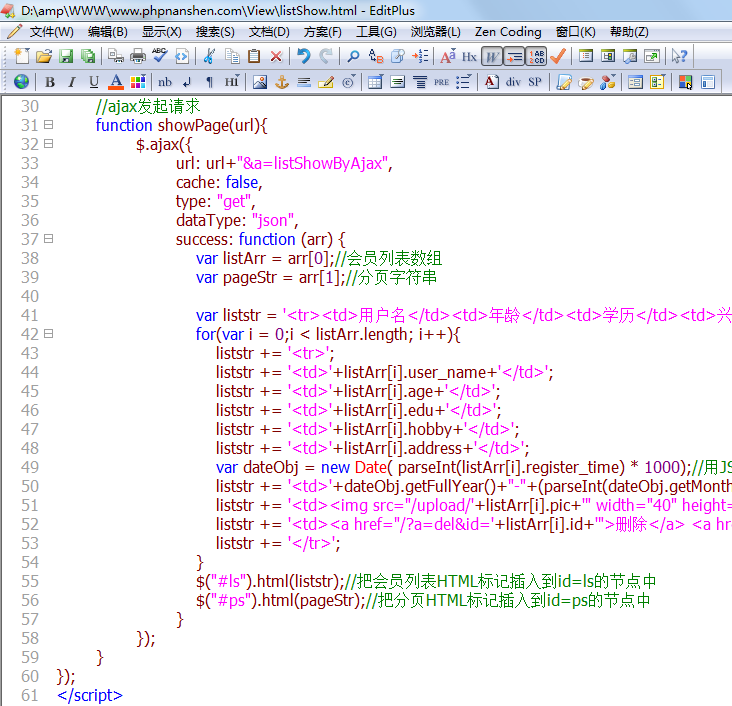Apply Bold HTML tag
Screen dimensions: 732x706
coord(50,82)
